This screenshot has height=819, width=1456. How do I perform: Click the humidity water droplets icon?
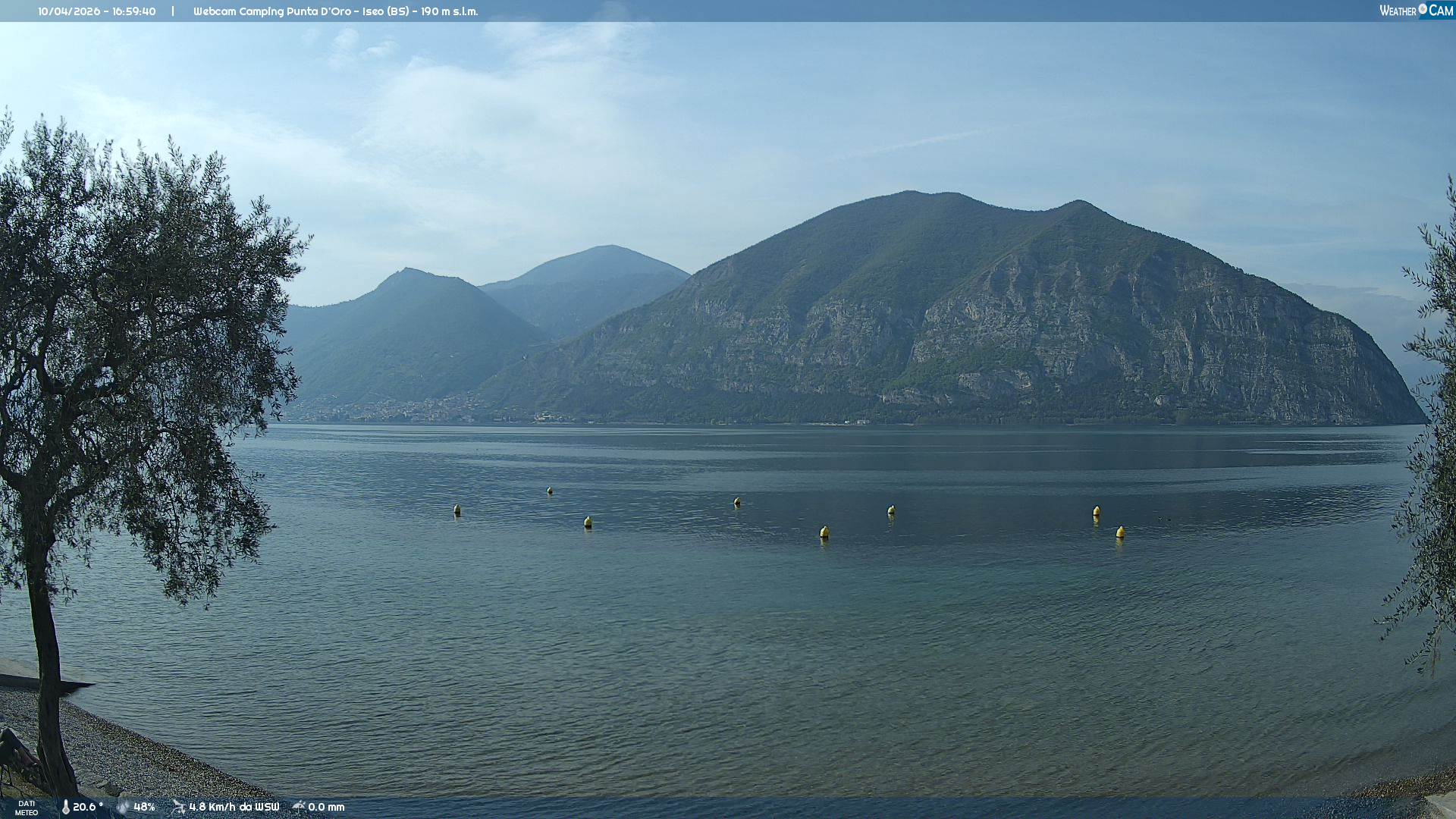click(x=123, y=807)
